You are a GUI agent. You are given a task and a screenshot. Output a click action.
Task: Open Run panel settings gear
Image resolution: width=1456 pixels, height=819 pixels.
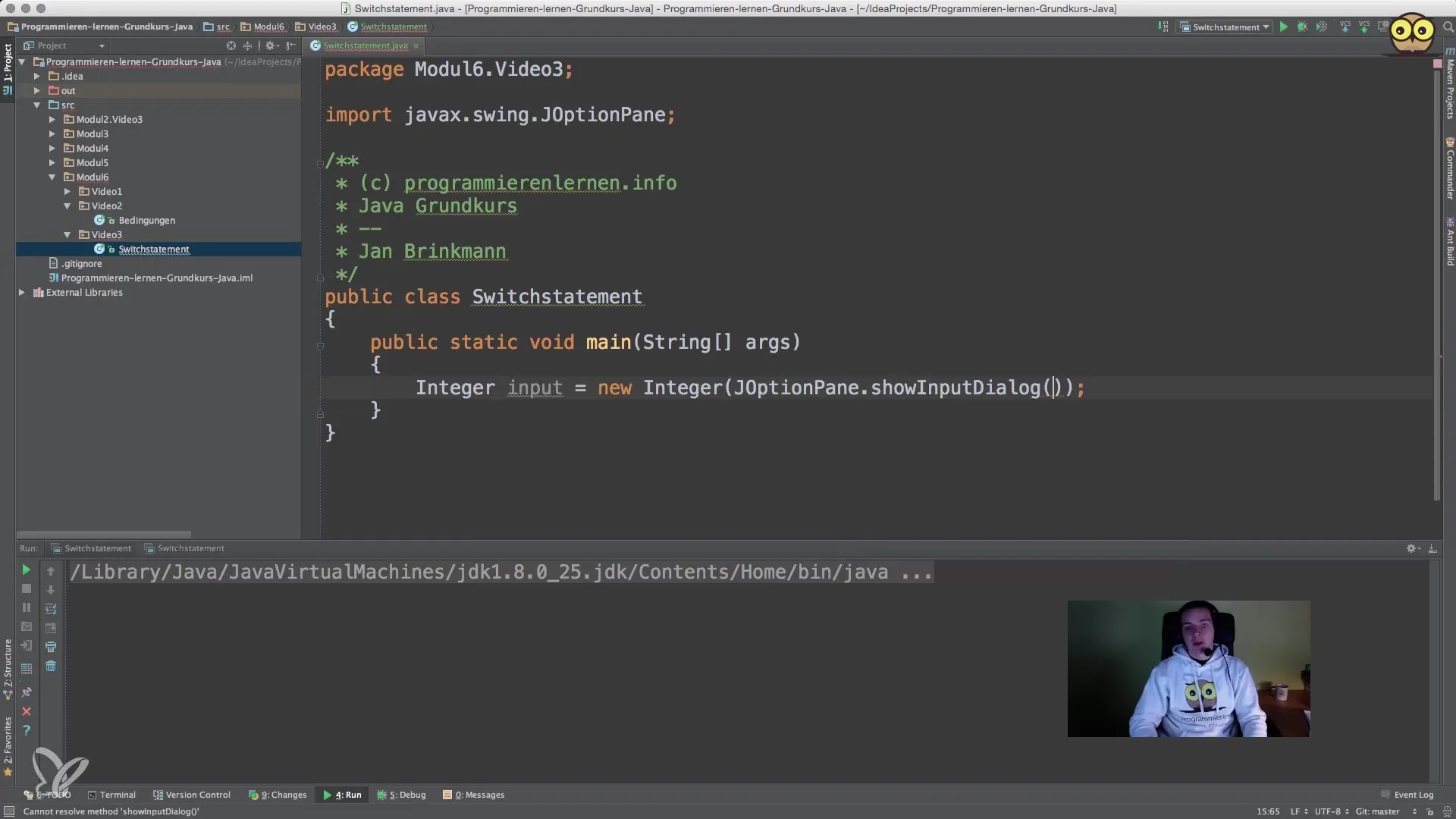1413,548
